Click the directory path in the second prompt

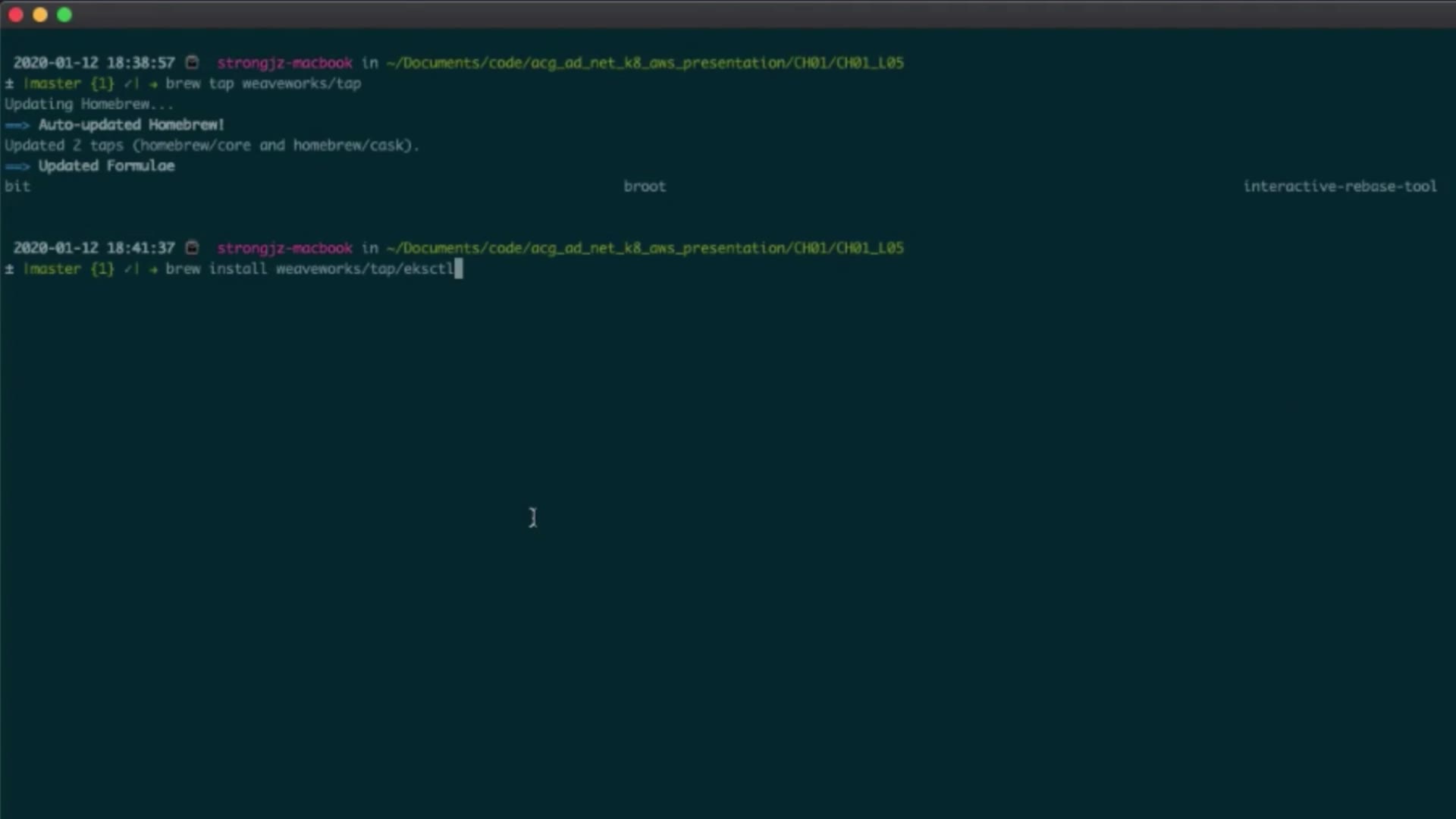coord(645,248)
